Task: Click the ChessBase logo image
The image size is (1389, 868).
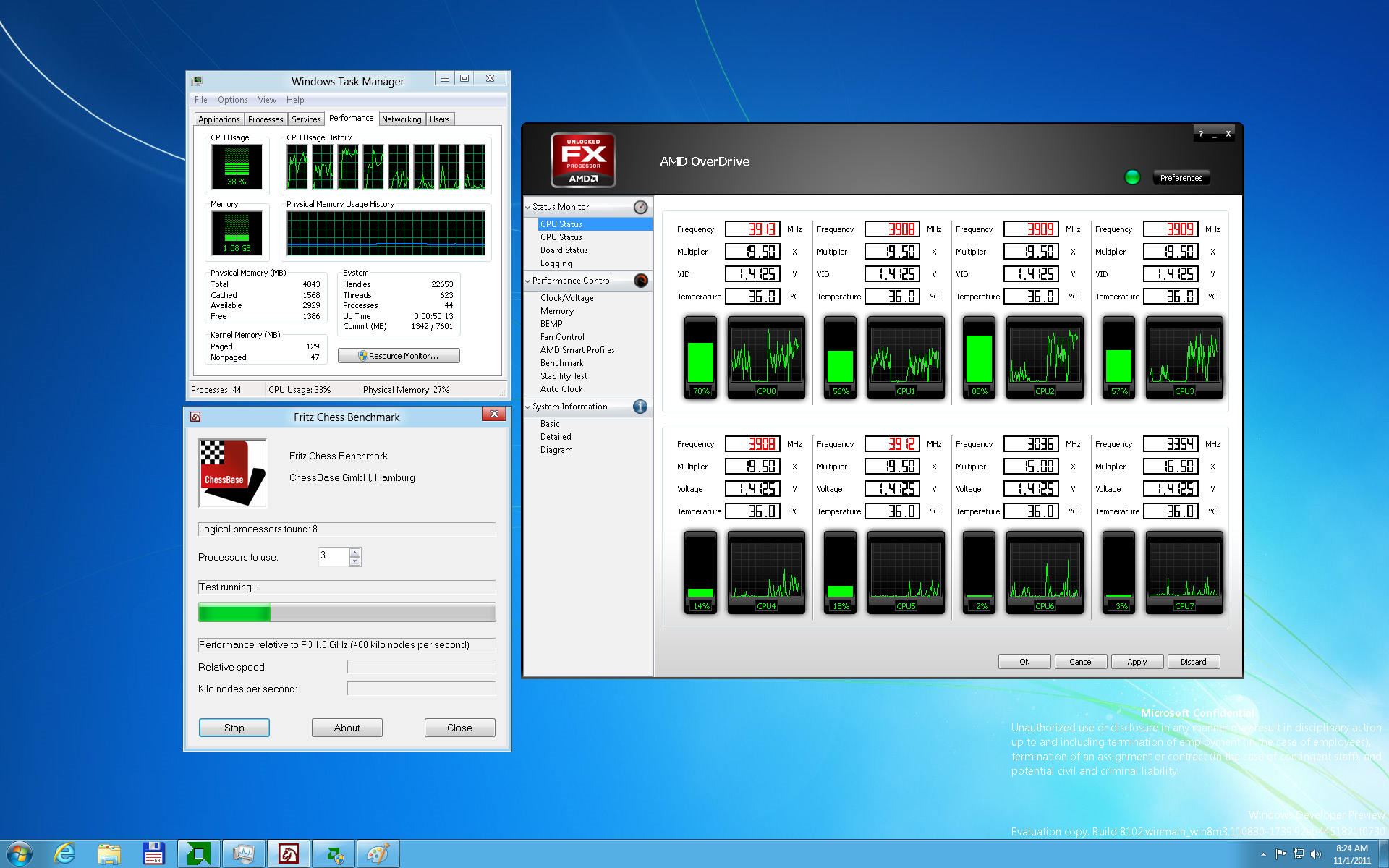Action: (232, 473)
